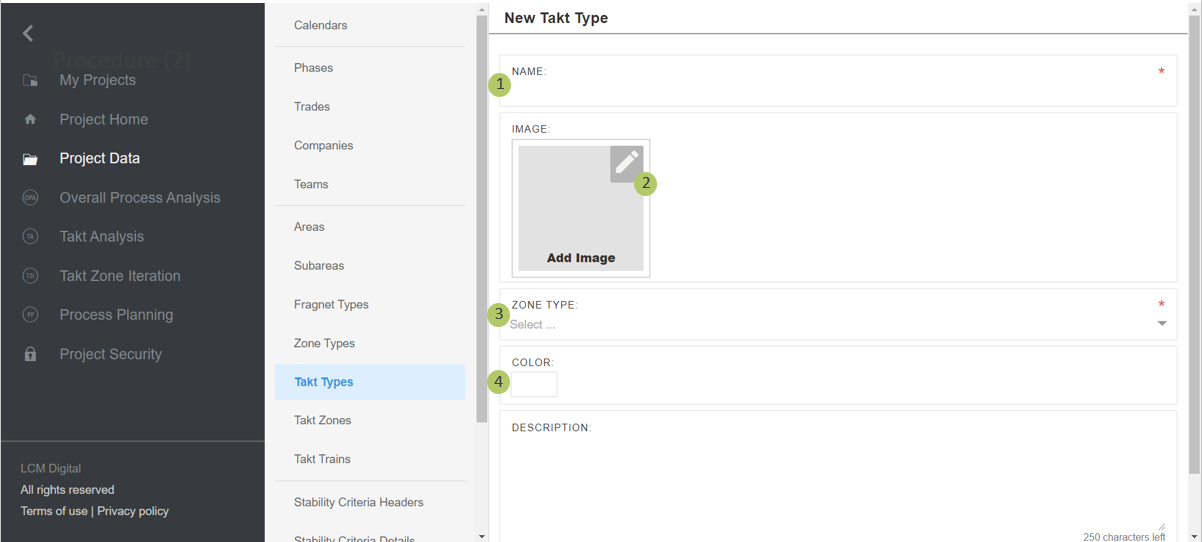Click the Takt Zone Iteration icon
This screenshot has height=542, width=1202.
[30, 276]
